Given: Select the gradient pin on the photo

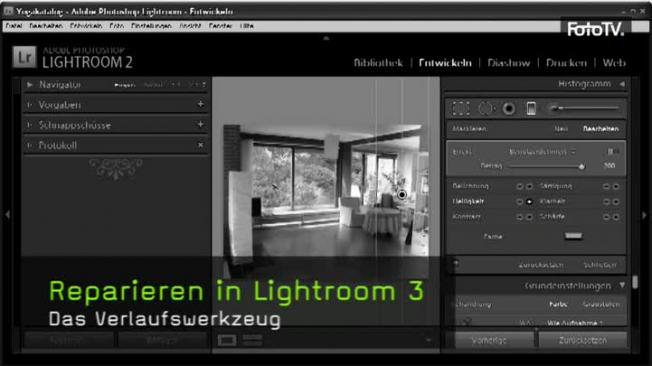Looking at the screenshot, I should [402, 194].
